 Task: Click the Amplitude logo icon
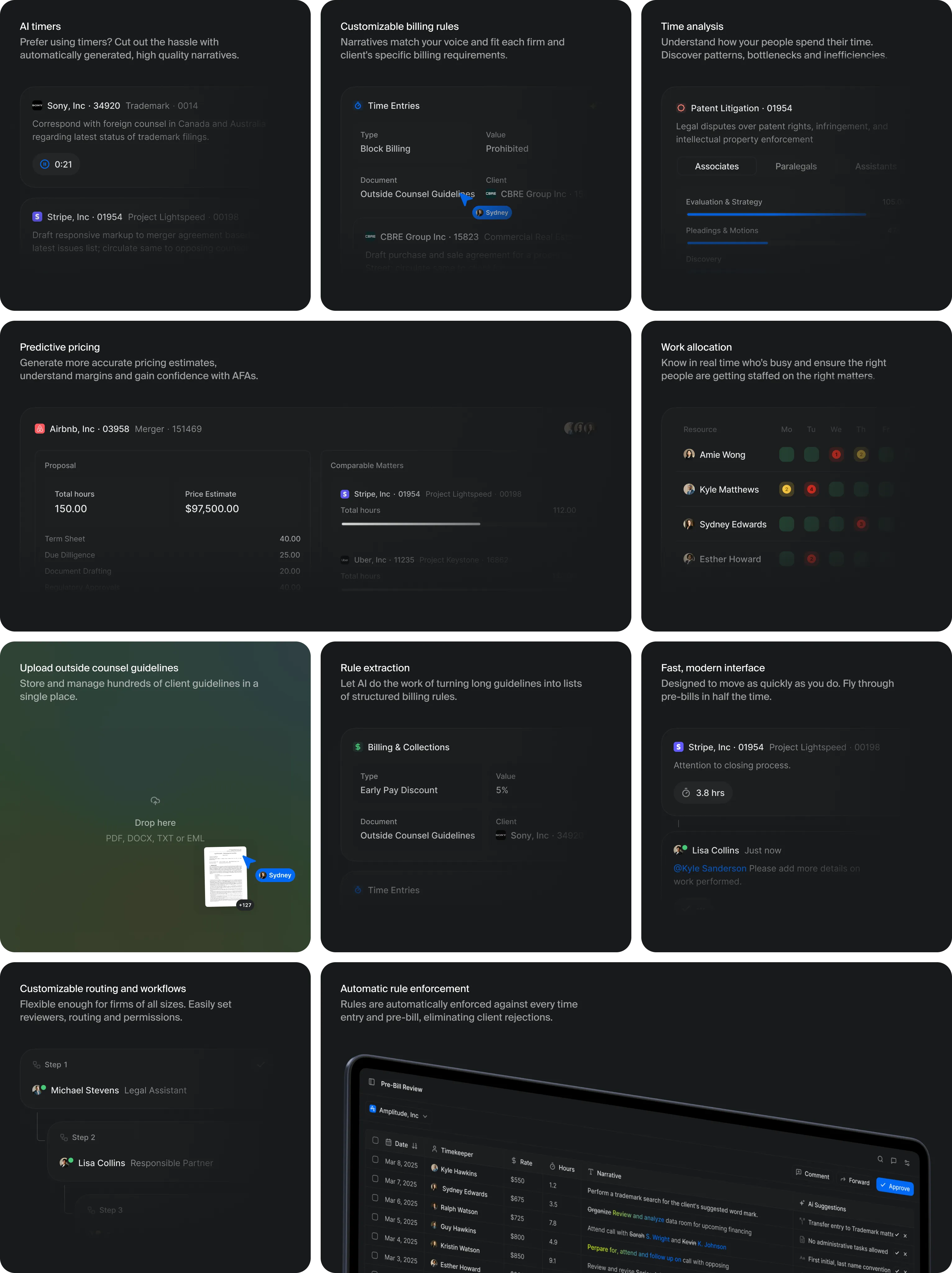372,1108
